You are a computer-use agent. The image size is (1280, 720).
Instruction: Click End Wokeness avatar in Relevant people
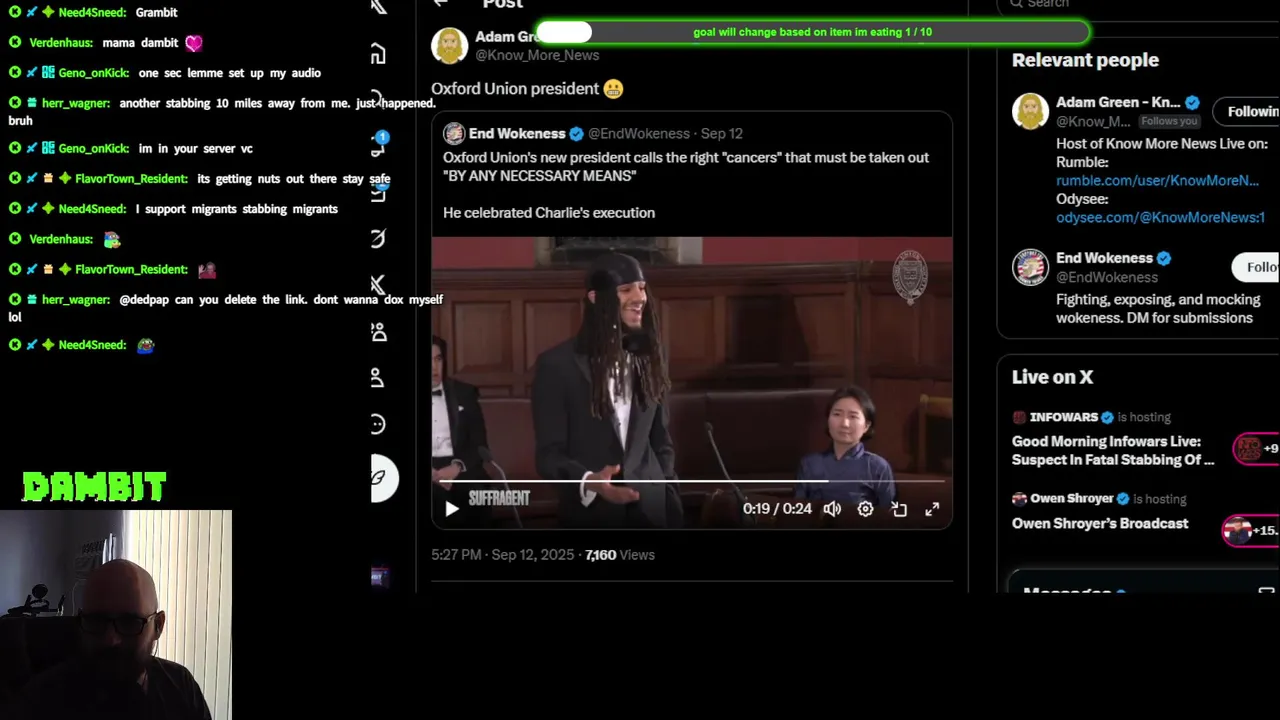[1030, 267]
